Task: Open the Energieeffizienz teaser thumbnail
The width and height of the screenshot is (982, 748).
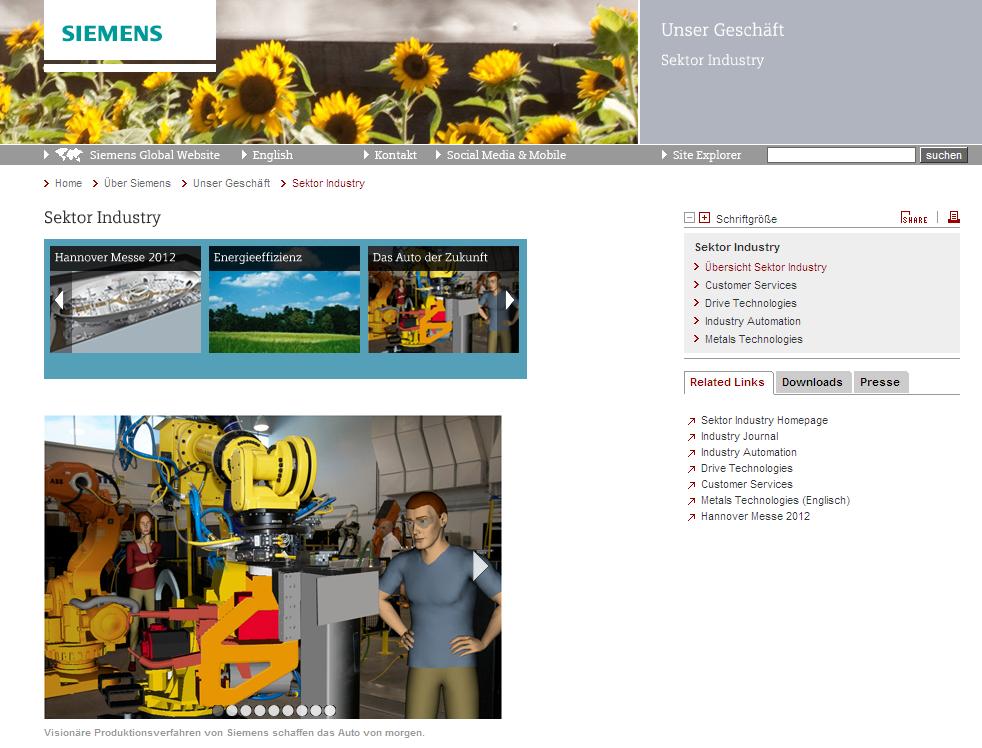Action: 284,299
